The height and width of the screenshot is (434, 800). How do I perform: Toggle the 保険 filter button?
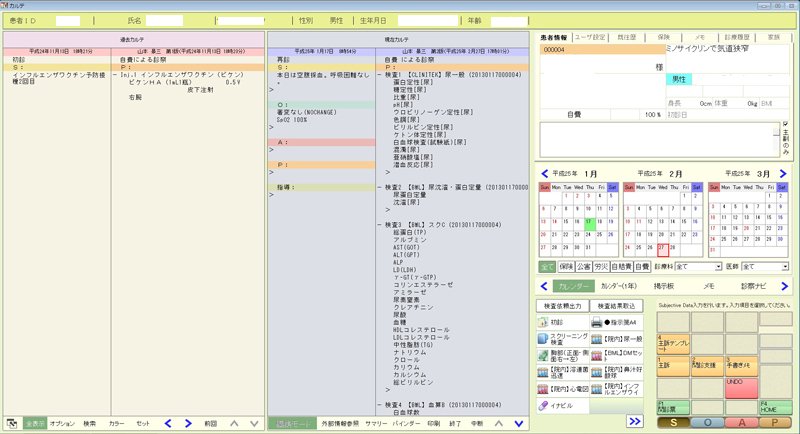coord(566,267)
